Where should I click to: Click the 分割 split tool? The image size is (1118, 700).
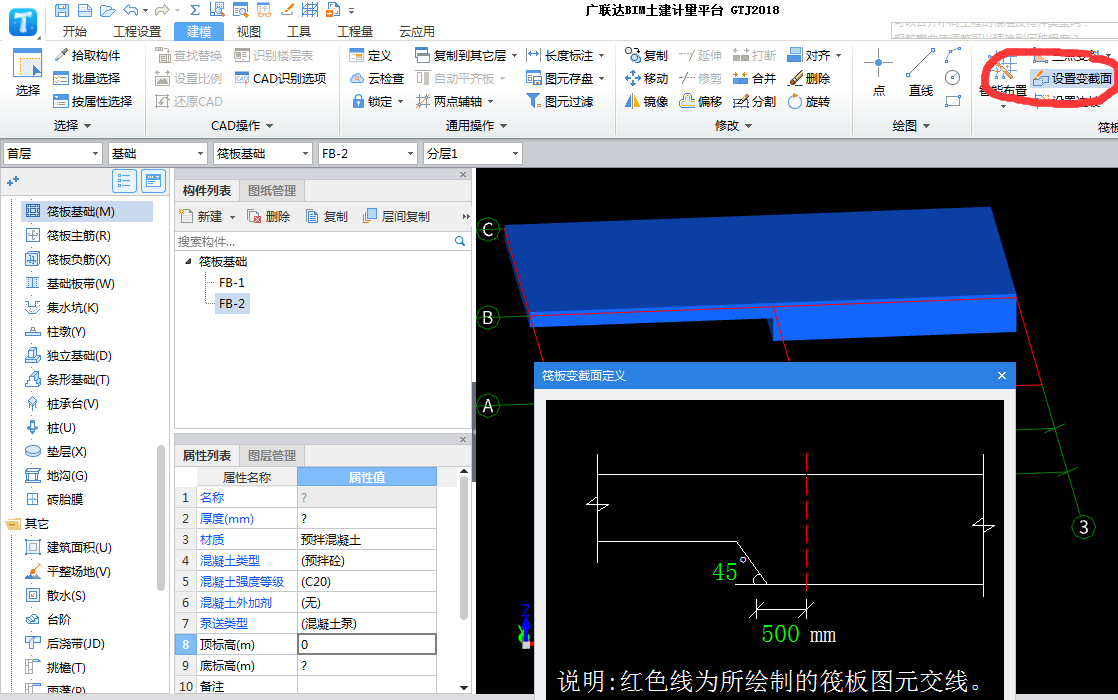[755, 101]
